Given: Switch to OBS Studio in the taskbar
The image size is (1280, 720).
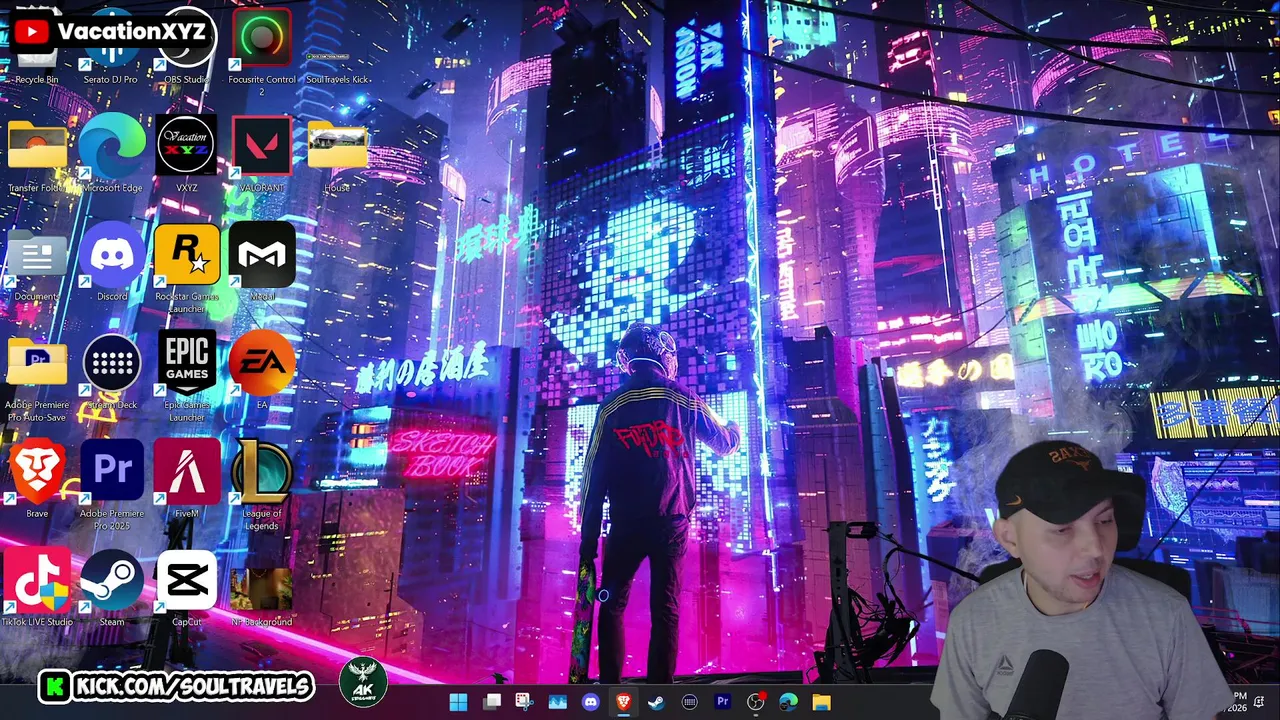Looking at the screenshot, I should coord(755,702).
